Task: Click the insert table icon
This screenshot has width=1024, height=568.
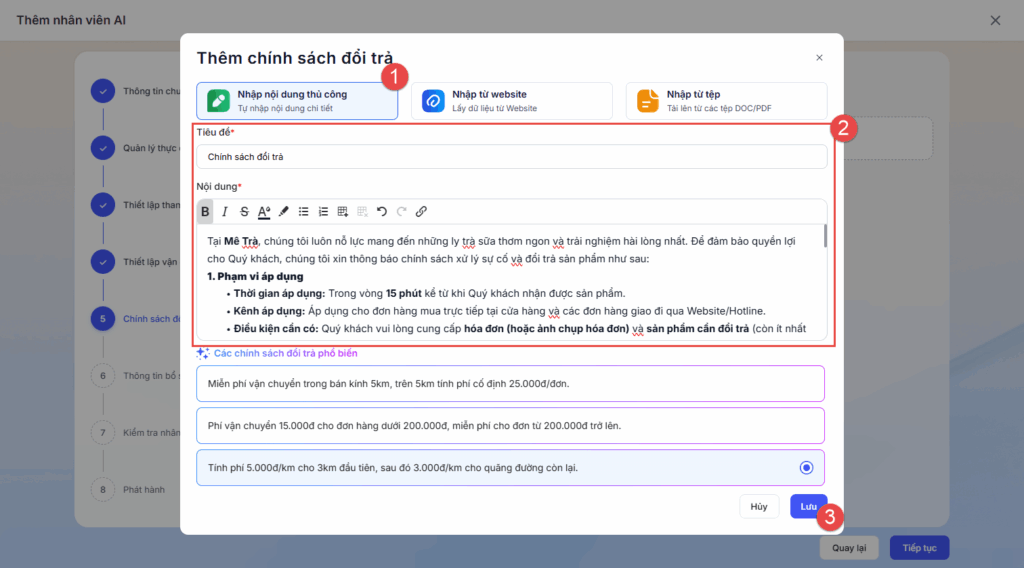Action: (x=343, y=212)
